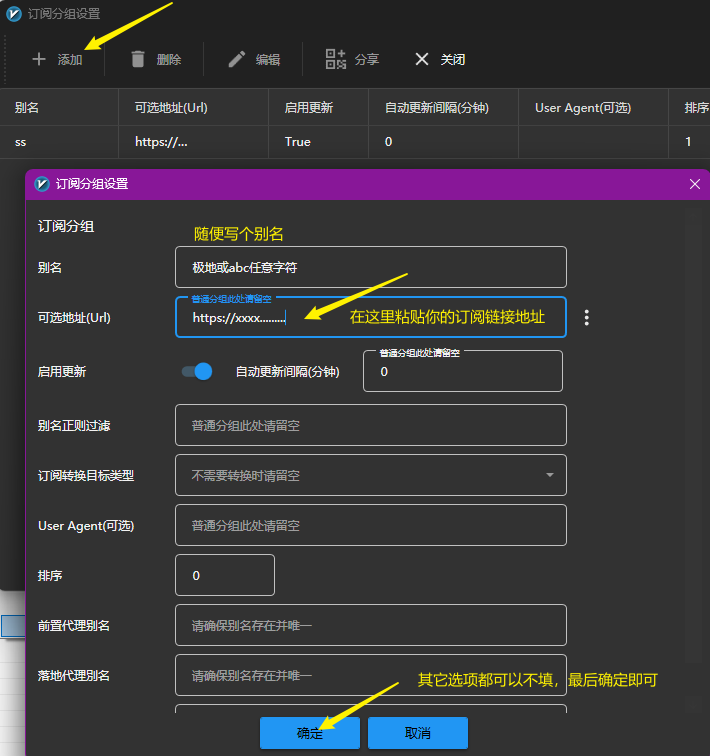
Task: Toggle the 启用更新 switch off
Action: click(x=197, y=371)
